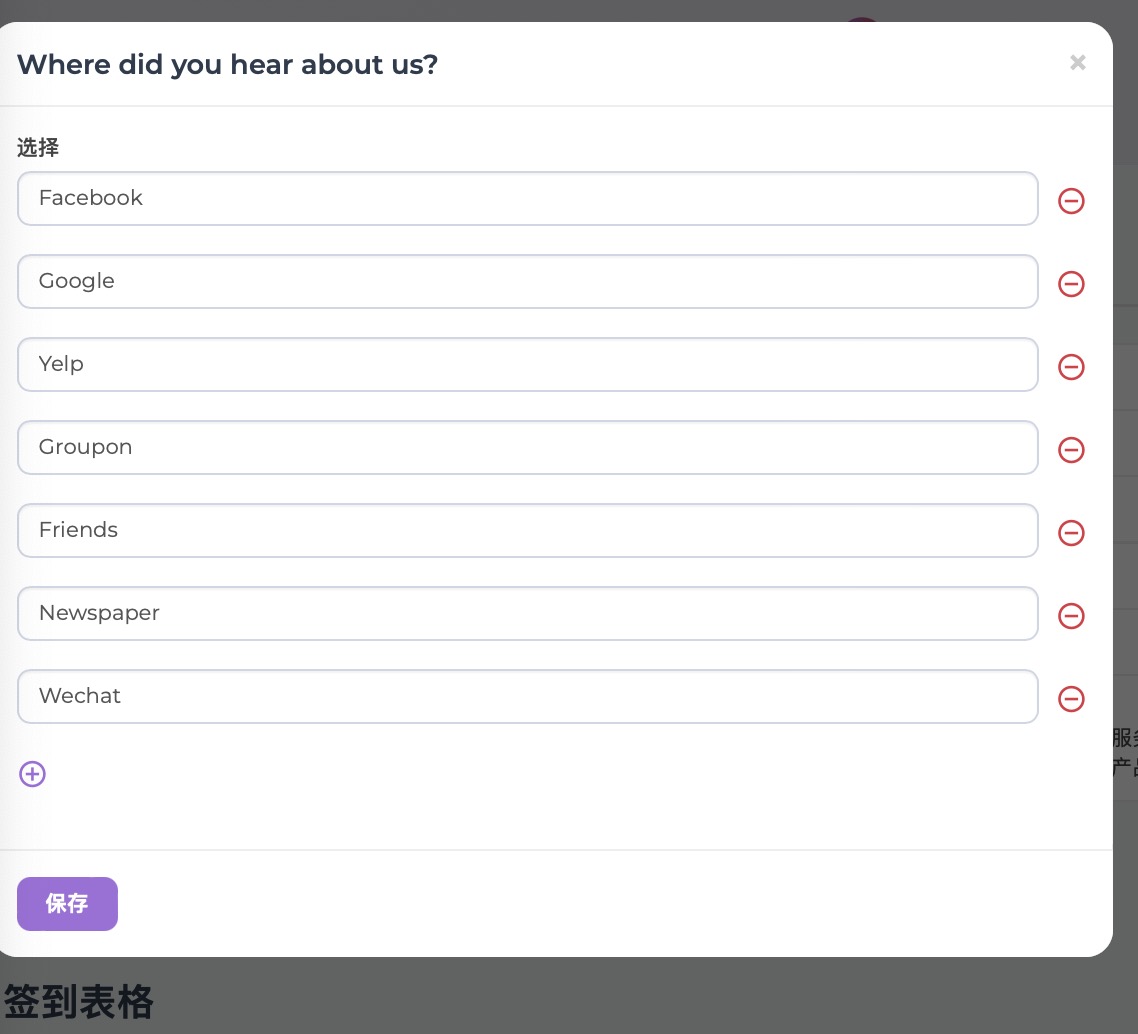The image size is (1138, 1034).
Task: Remove the Wechat option
Action: click(x=1071, y=699)
